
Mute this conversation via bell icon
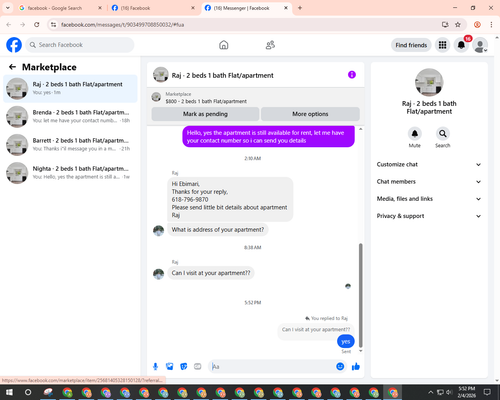[x=415, y=134]
